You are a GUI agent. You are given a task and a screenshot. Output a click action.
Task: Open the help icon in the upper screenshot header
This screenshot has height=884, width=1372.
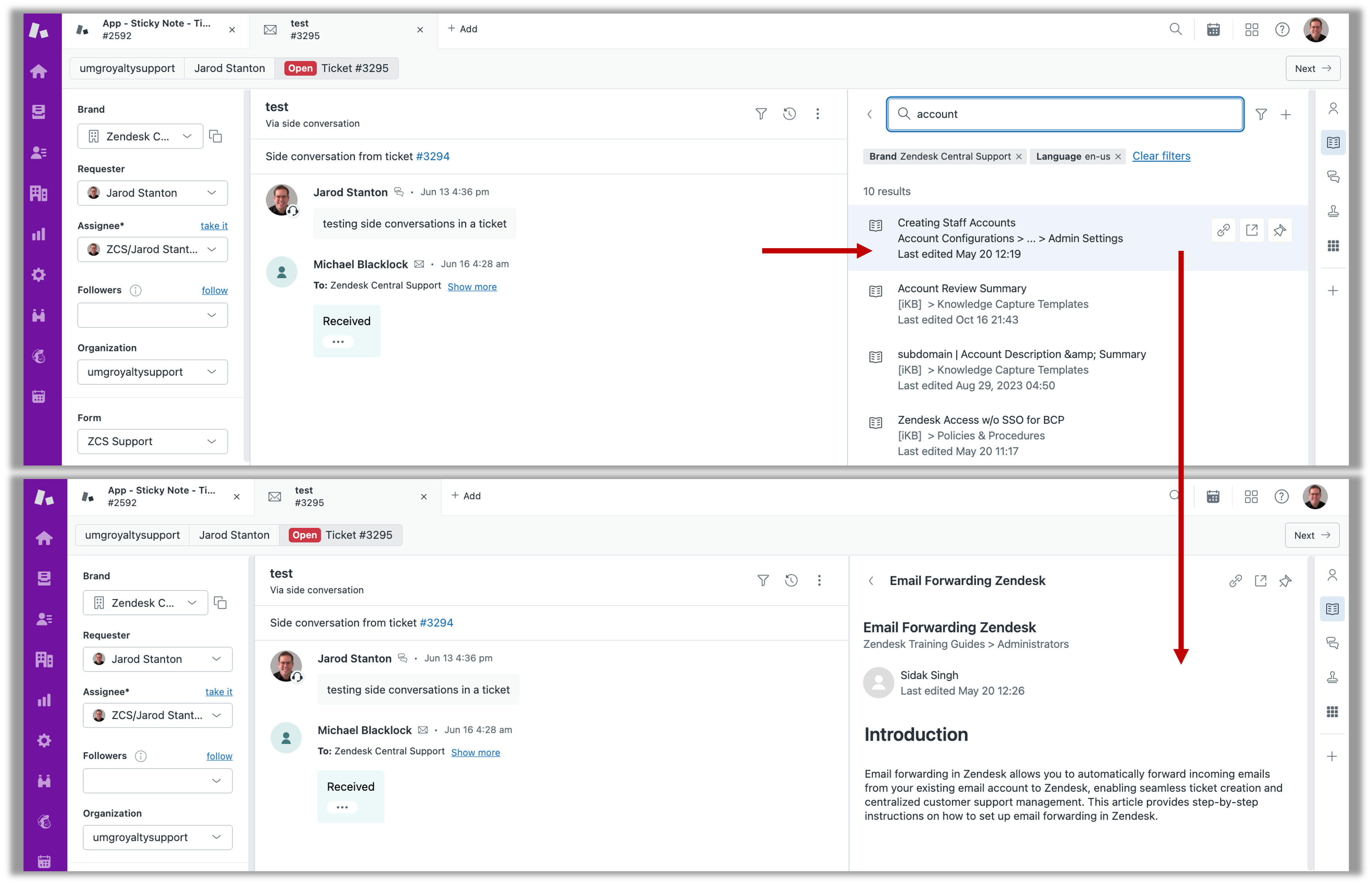click(x=1282, y=29)
